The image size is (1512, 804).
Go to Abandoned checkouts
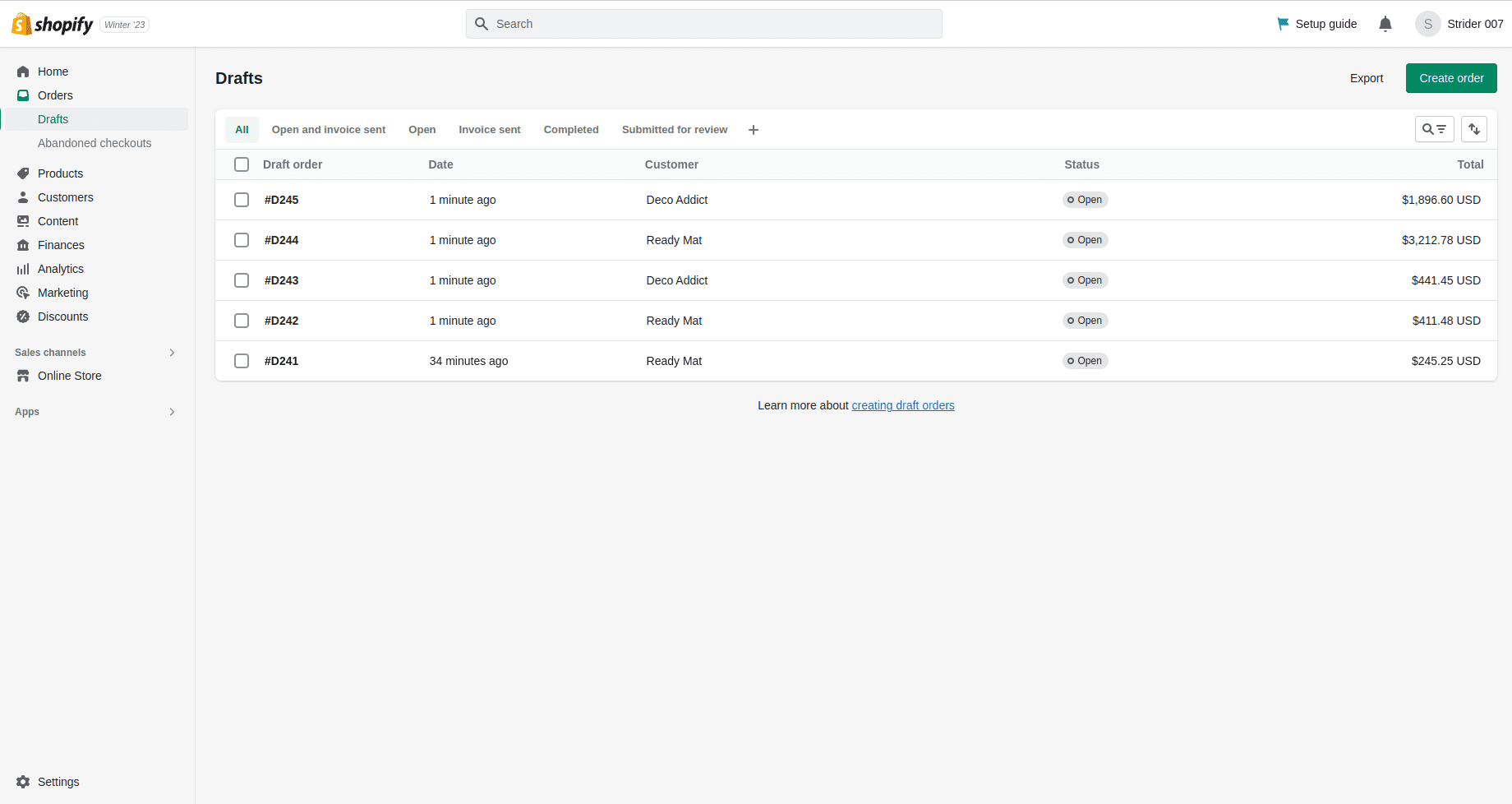(x=94, y=143)
